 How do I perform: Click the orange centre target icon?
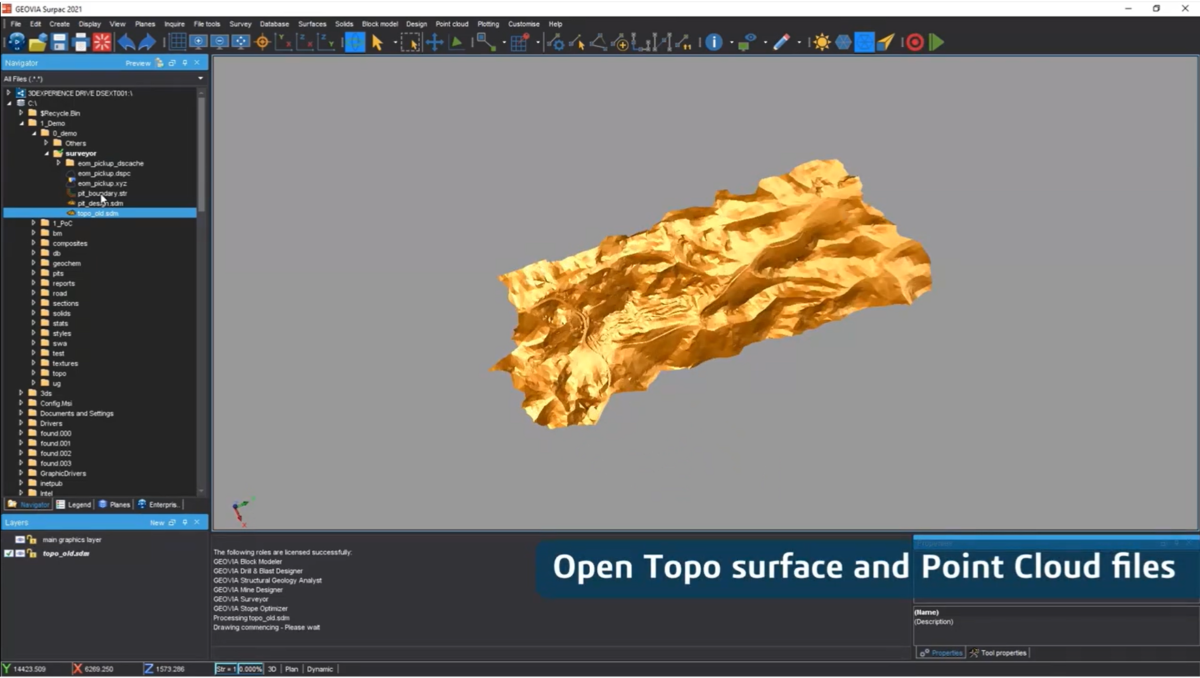tap(263, 42)
